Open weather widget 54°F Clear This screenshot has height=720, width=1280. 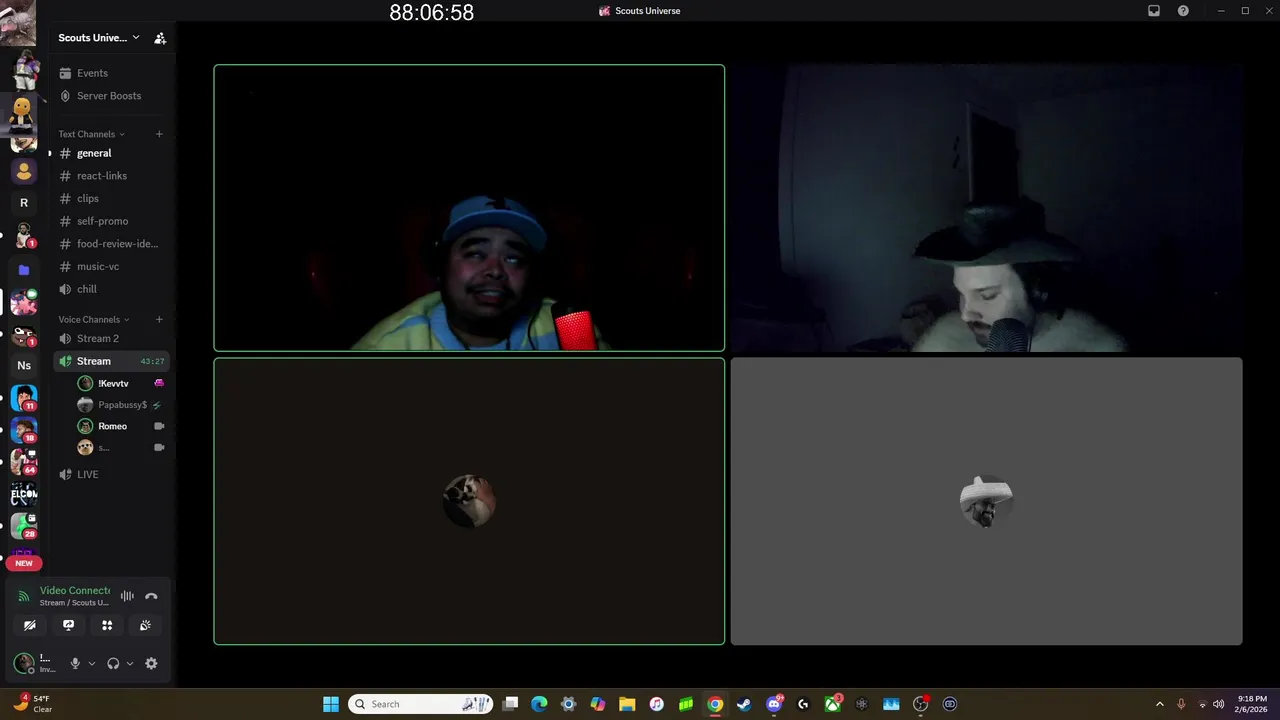coord(31,704)
